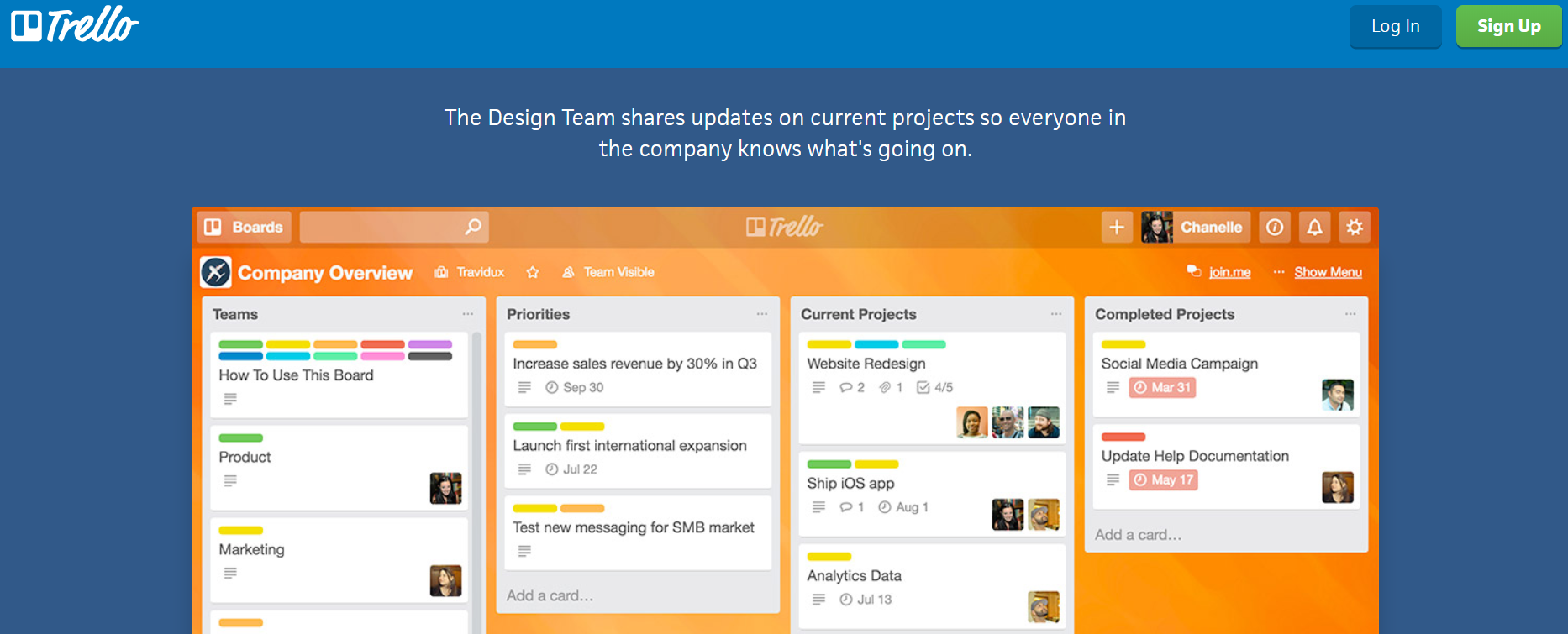This screenshot has height=634, width=1568.
Task: Open the Increase sales revenue card
Action: click(638, 369)
